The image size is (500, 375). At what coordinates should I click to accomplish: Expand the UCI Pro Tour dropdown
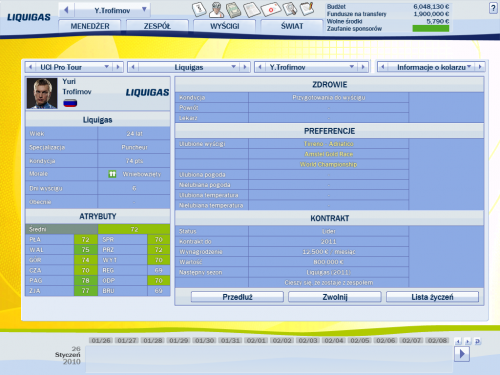point(107,67)
